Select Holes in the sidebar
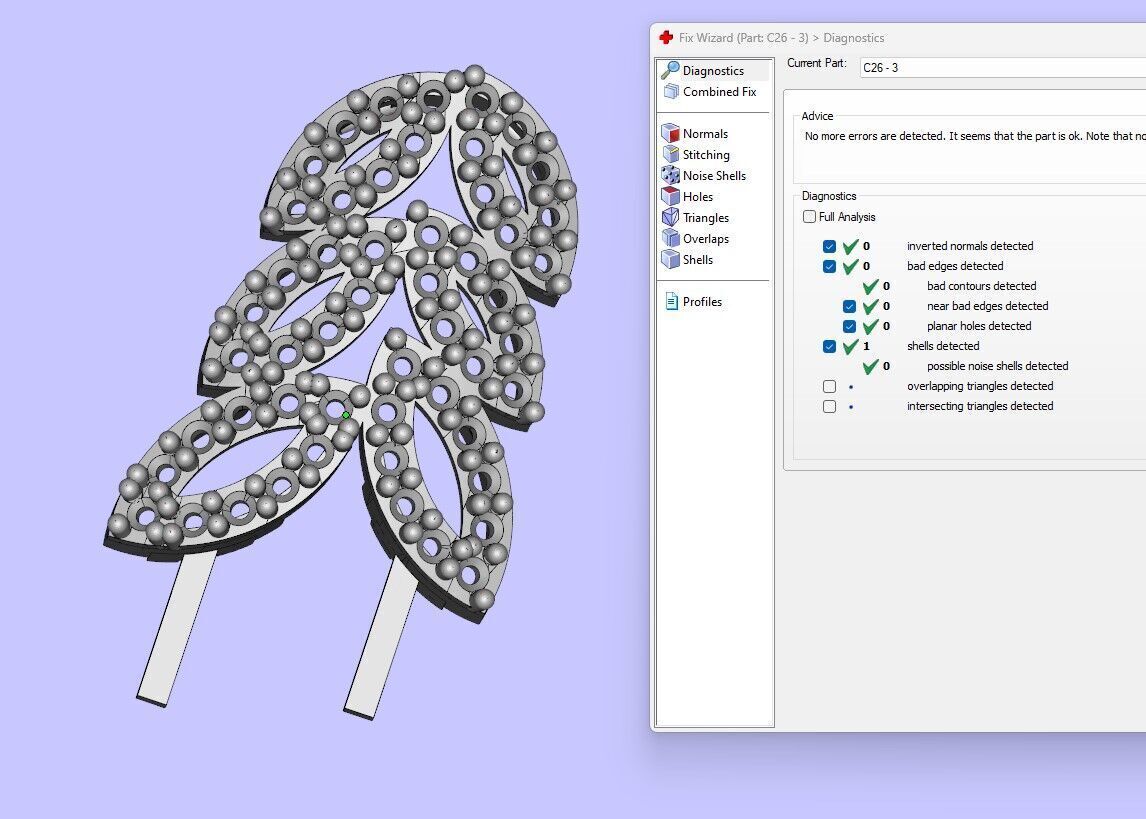Viewport: 1146px width, 819px height. pos(697,197)
